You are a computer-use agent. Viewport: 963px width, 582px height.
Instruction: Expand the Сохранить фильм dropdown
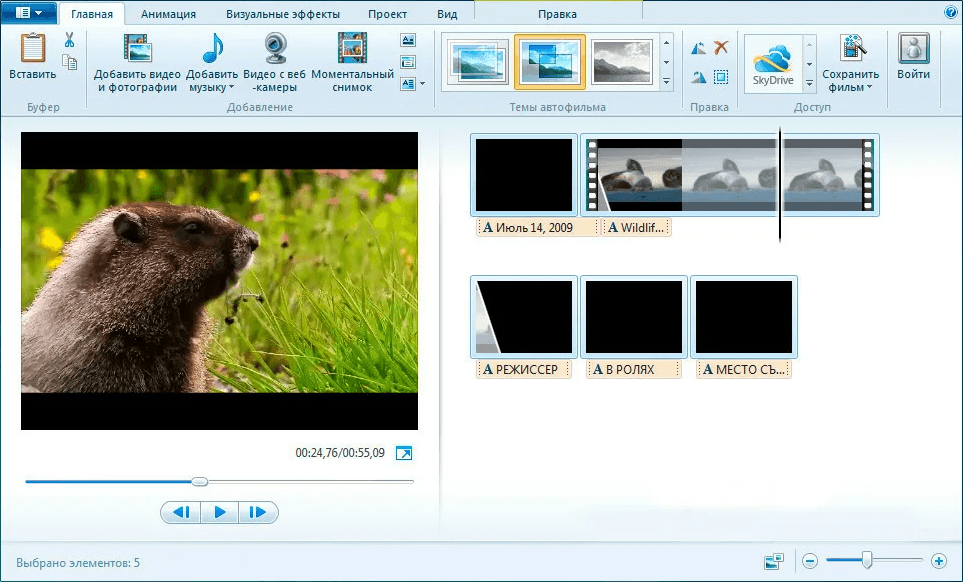click(870, 88)
